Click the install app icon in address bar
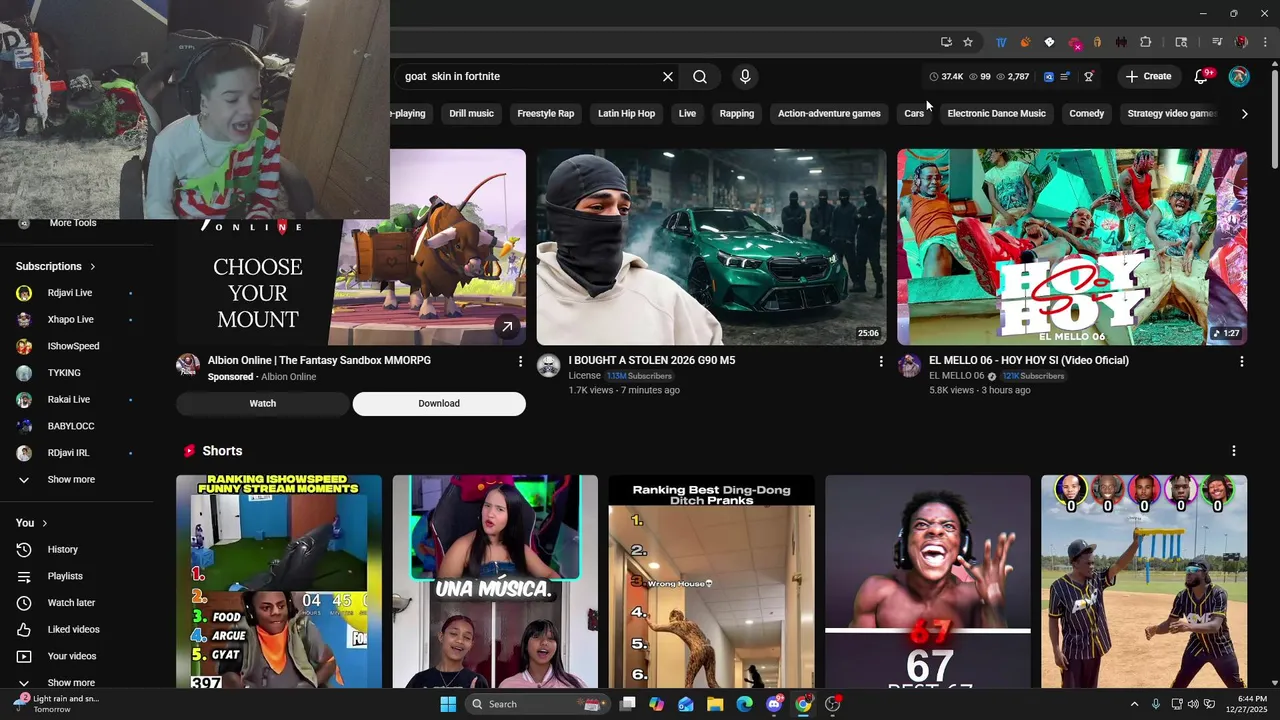This screenshot has width=1280, height=720. [x=946, y=42]
